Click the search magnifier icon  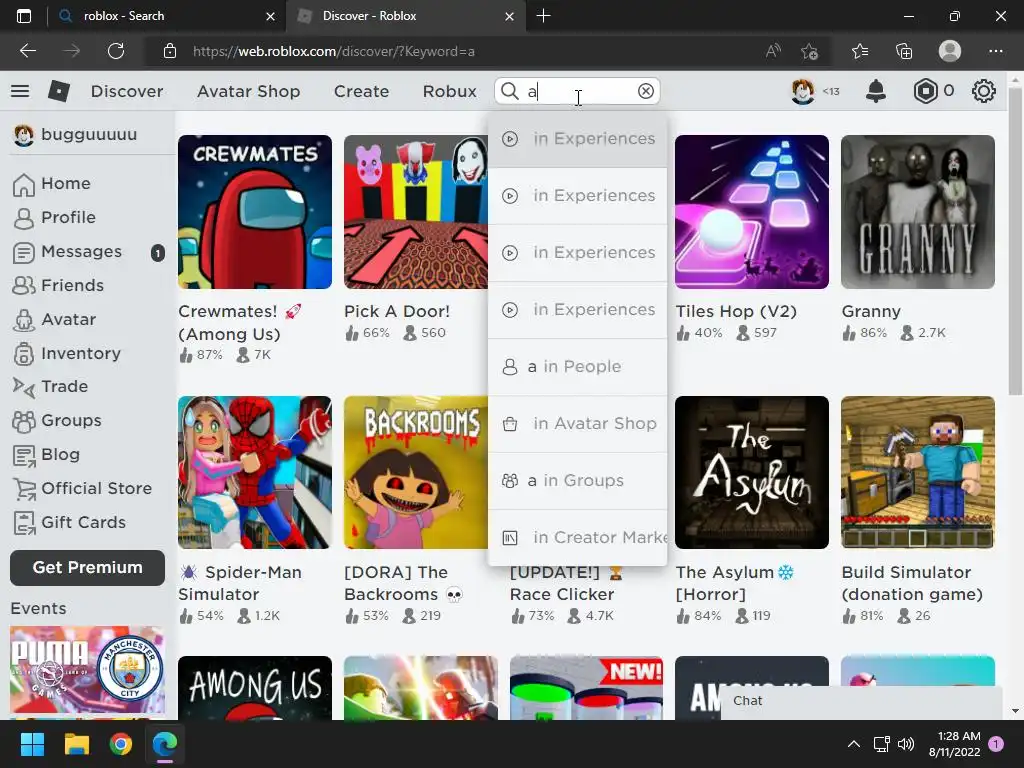(x=509, y=91)
